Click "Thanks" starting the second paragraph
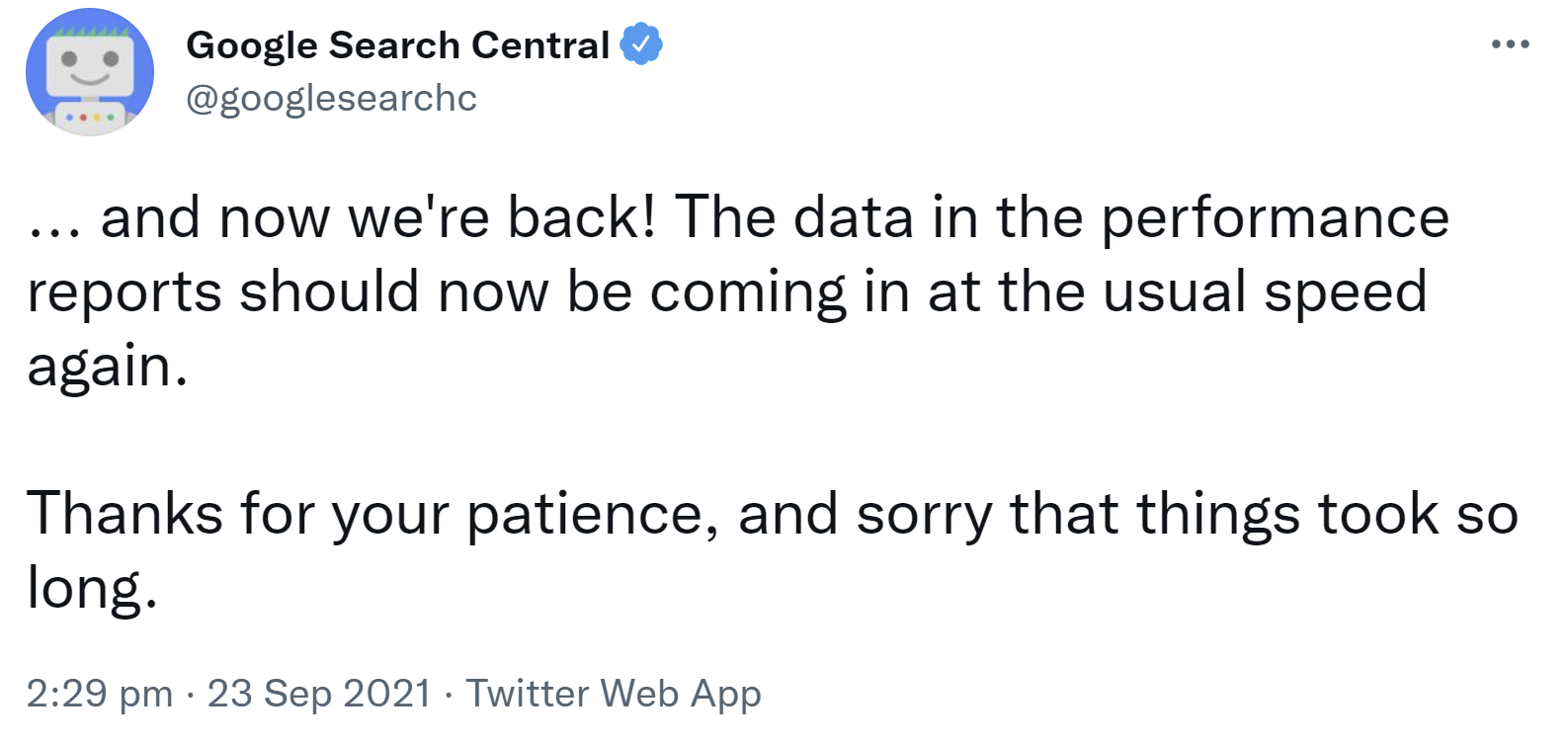The height and width of the screenshot is (747, 1568). [124, 515]
